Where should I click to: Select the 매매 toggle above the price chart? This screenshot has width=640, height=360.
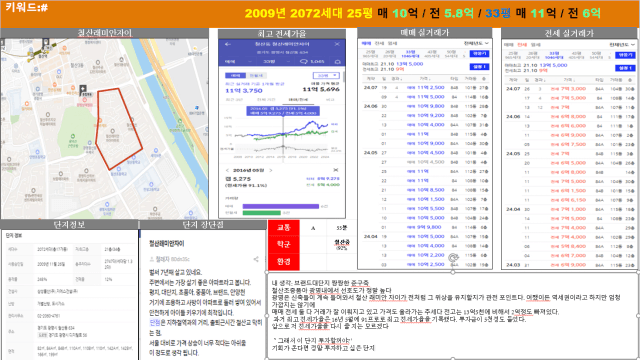[x=236, y=76]
